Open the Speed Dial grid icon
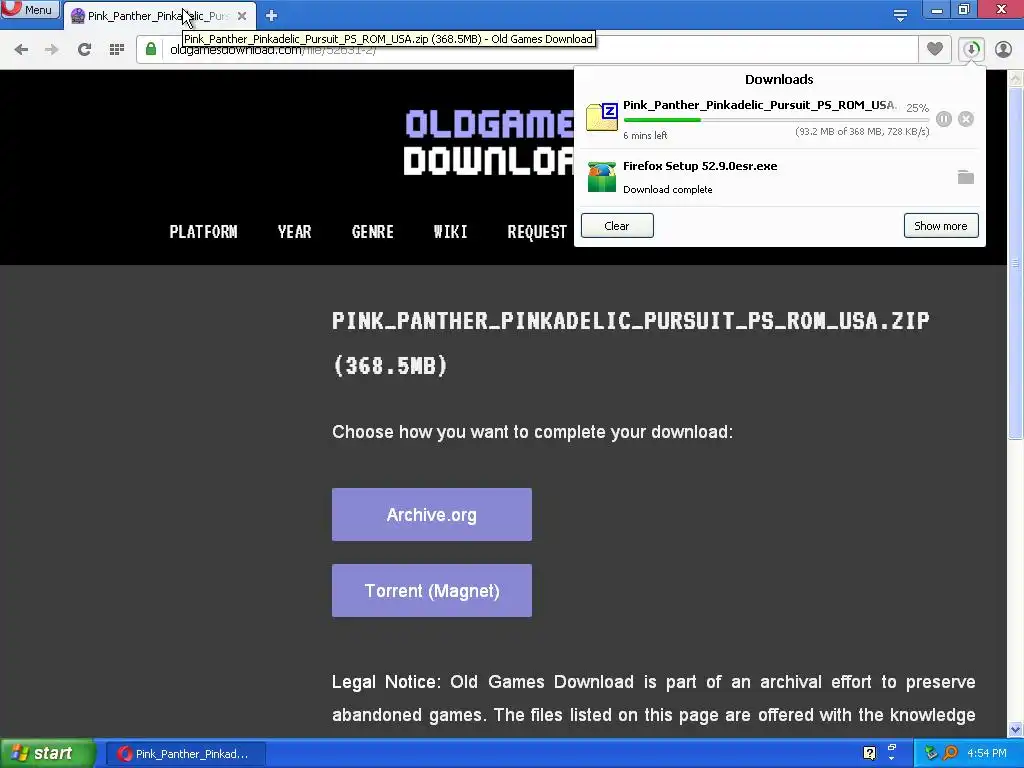The width and height of the screenshot is (1024, 768). 117,50
